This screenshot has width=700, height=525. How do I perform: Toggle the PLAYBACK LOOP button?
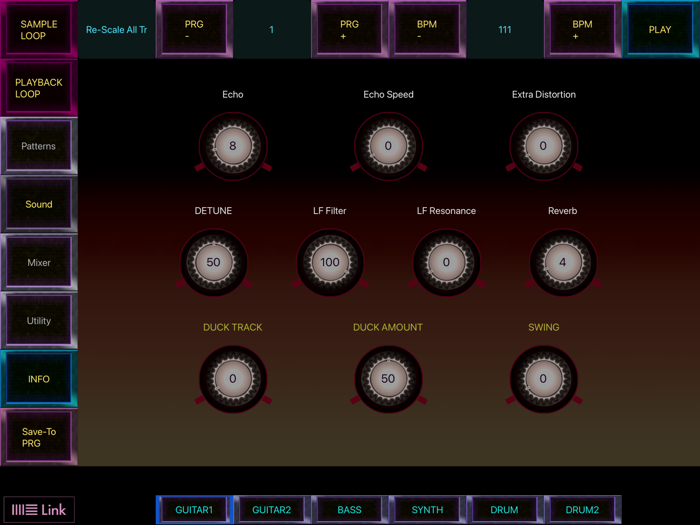(x=39, y=88)
